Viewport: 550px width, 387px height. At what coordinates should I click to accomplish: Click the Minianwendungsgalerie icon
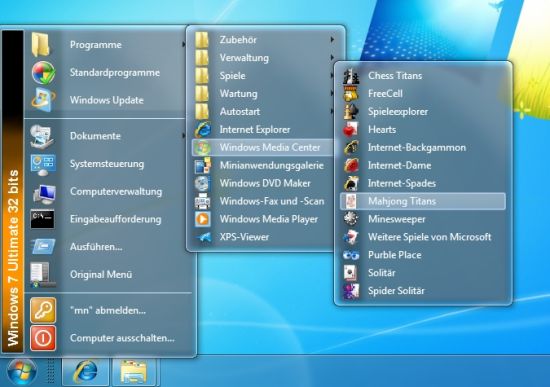click(203, 166)
